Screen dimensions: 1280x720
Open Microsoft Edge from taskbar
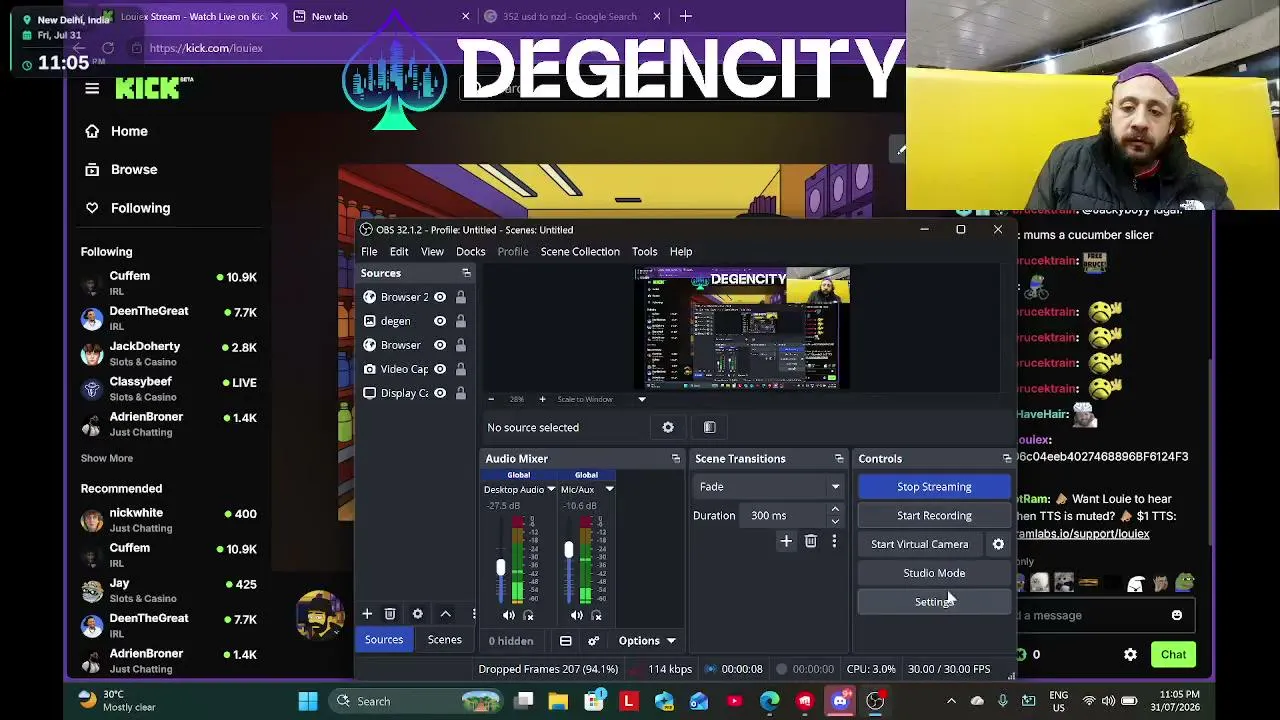click(769, 701)
